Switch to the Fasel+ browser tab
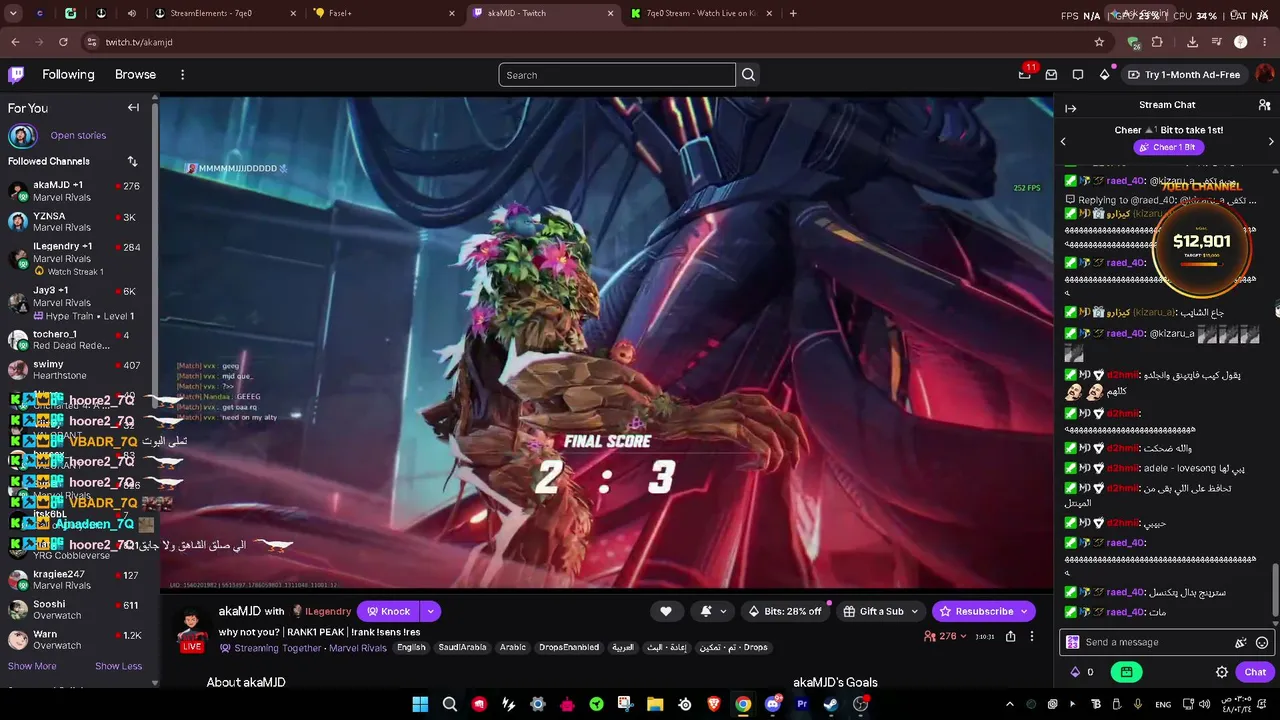This screenshot has height=720, width=1280. coord(385,13)
